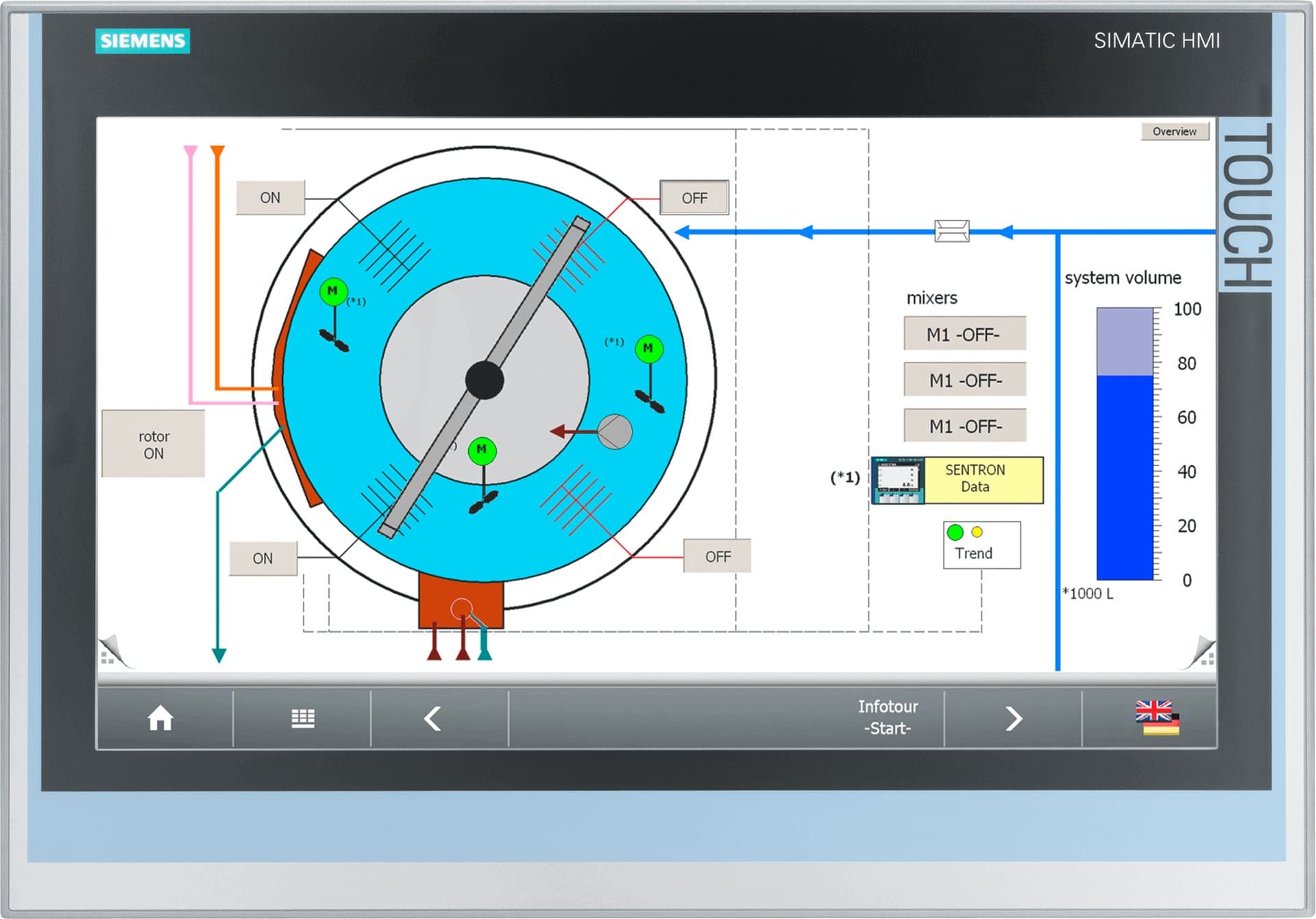Click green motor M at bottom center
Screen dimensions: 1316x919
(x=482, y=450)
